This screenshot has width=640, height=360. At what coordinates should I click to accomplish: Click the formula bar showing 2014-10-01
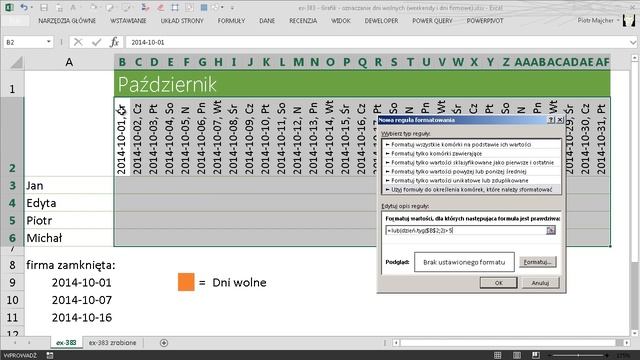coord(378,42)
